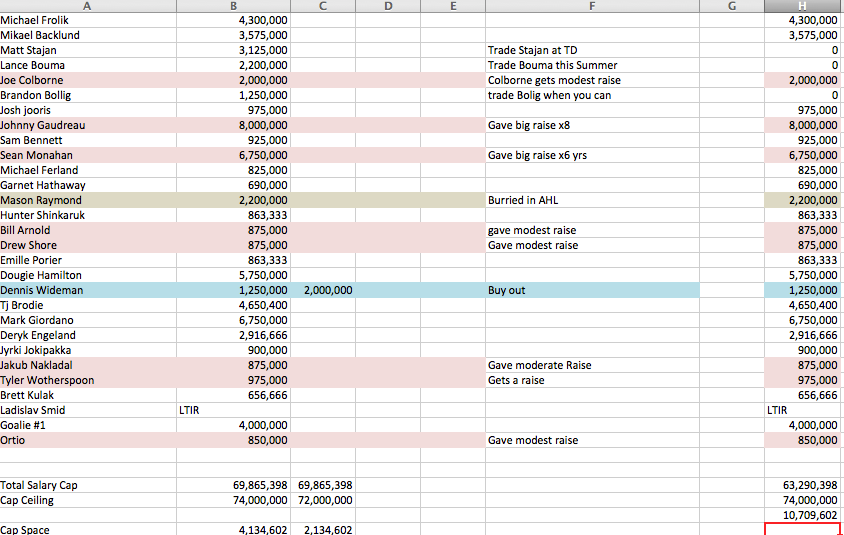Select column G header
The image size is (844, 535).
coord(732,6)
